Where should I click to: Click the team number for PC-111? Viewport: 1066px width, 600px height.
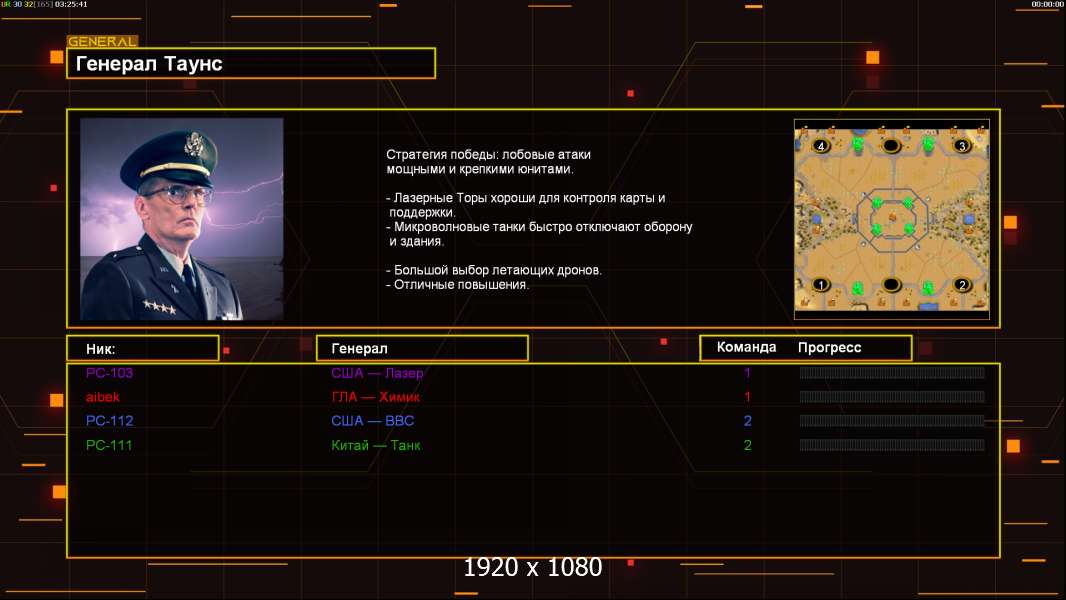[747, 446]
